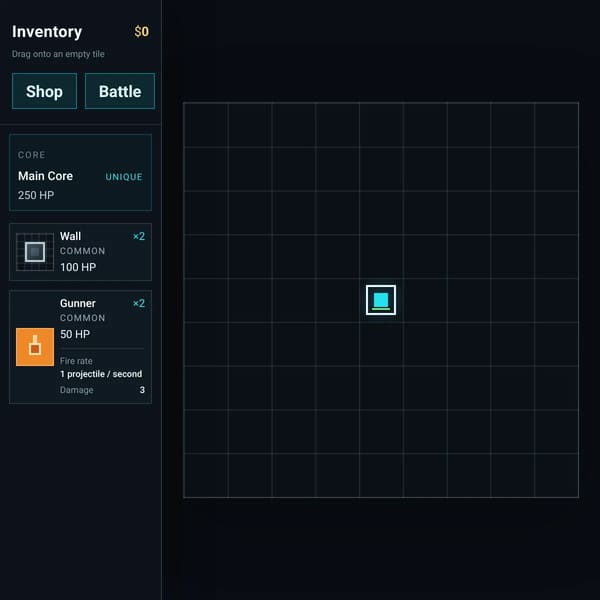This screenshot has width=600, height=600.
Task: Click the Main Core tile on the grid
Action: tap(381, 300)
